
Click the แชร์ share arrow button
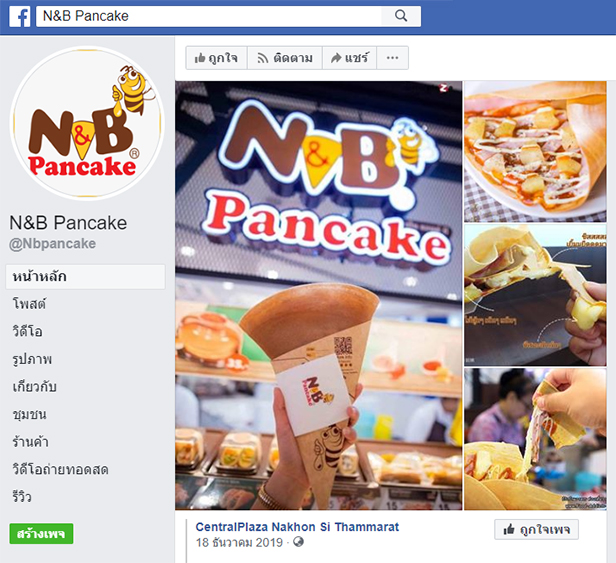pos(349,58)
